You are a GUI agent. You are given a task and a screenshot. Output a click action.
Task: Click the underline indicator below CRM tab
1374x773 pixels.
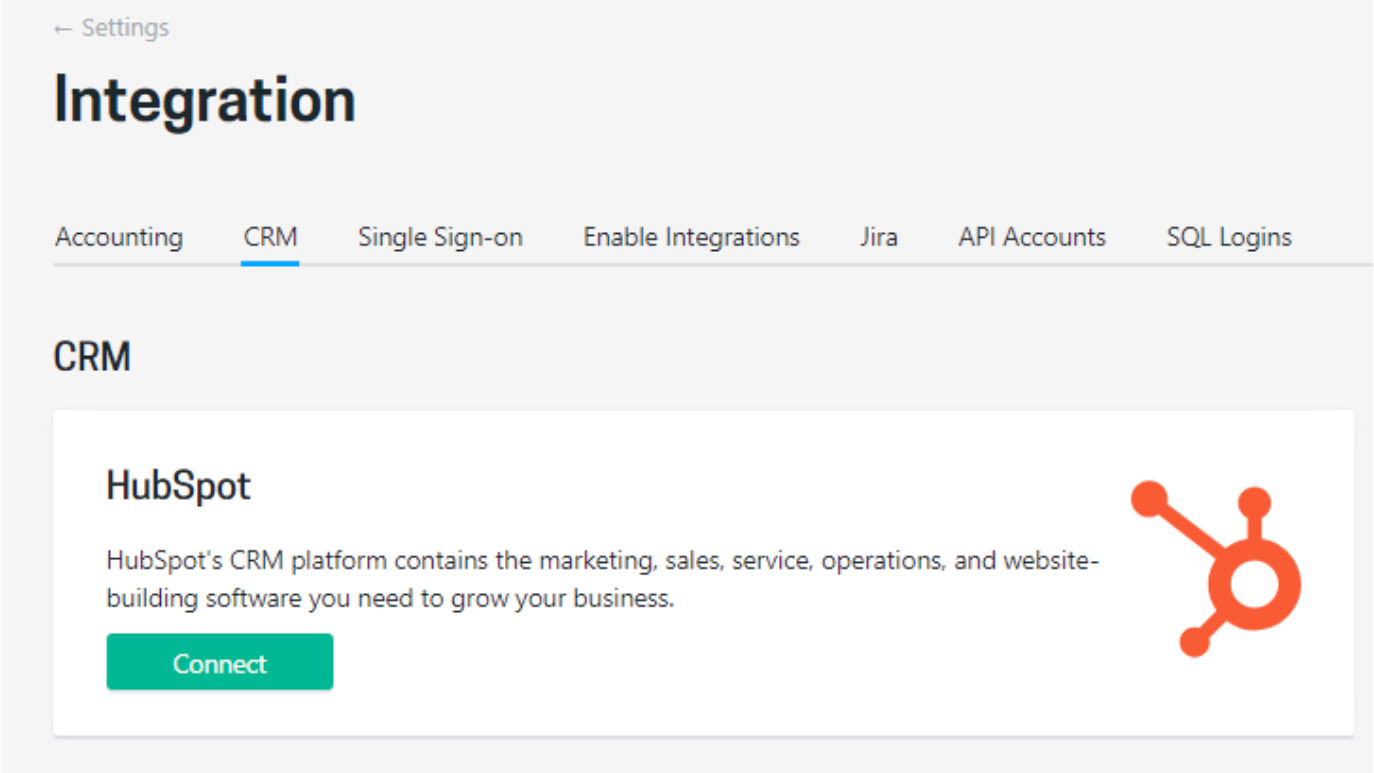[x=270, y=262]
